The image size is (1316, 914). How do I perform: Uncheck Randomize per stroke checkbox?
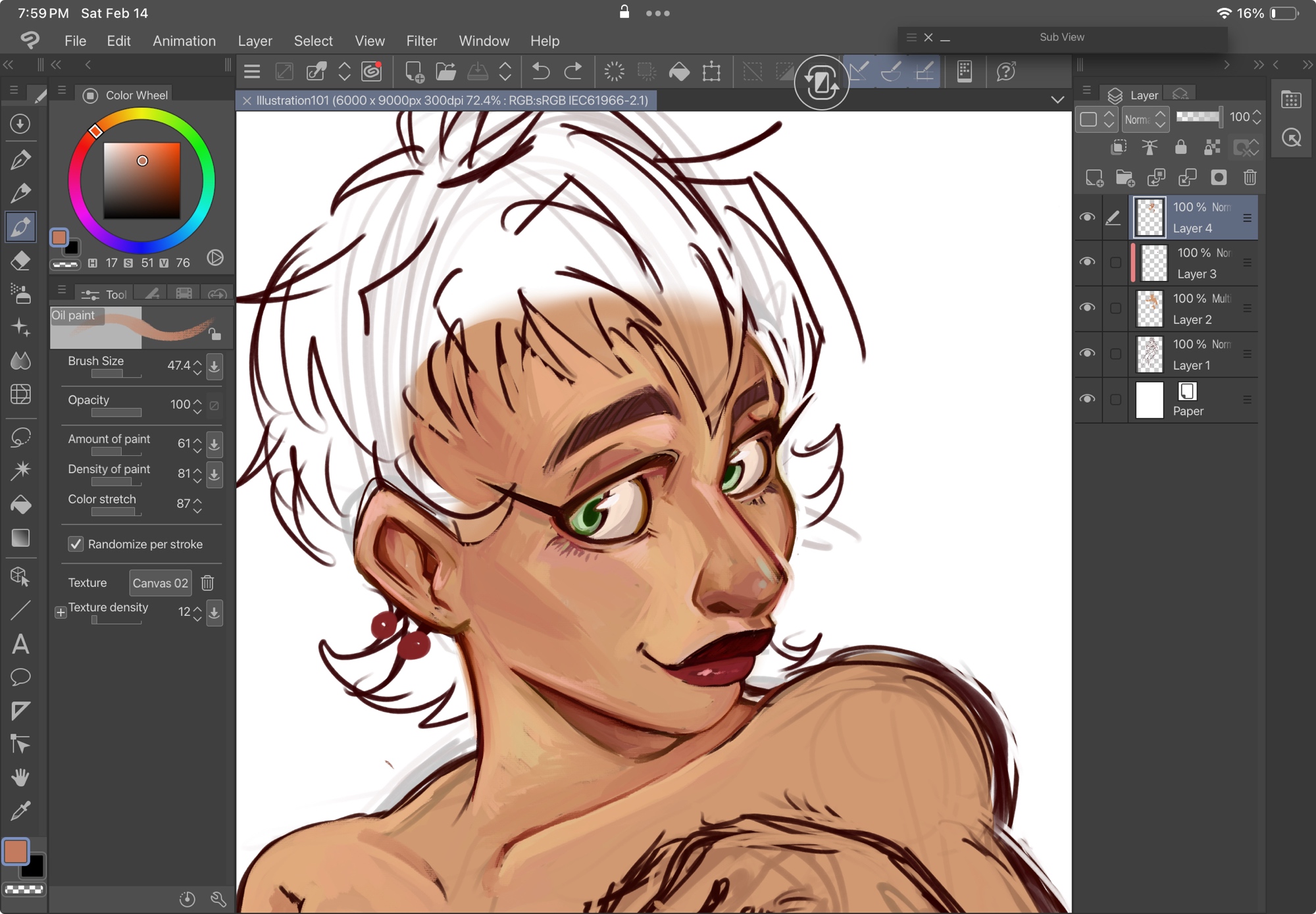tap(76, 544)
